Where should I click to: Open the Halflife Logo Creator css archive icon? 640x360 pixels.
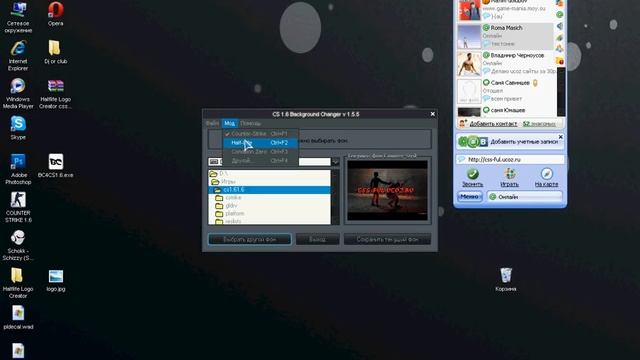pos(56,93)
